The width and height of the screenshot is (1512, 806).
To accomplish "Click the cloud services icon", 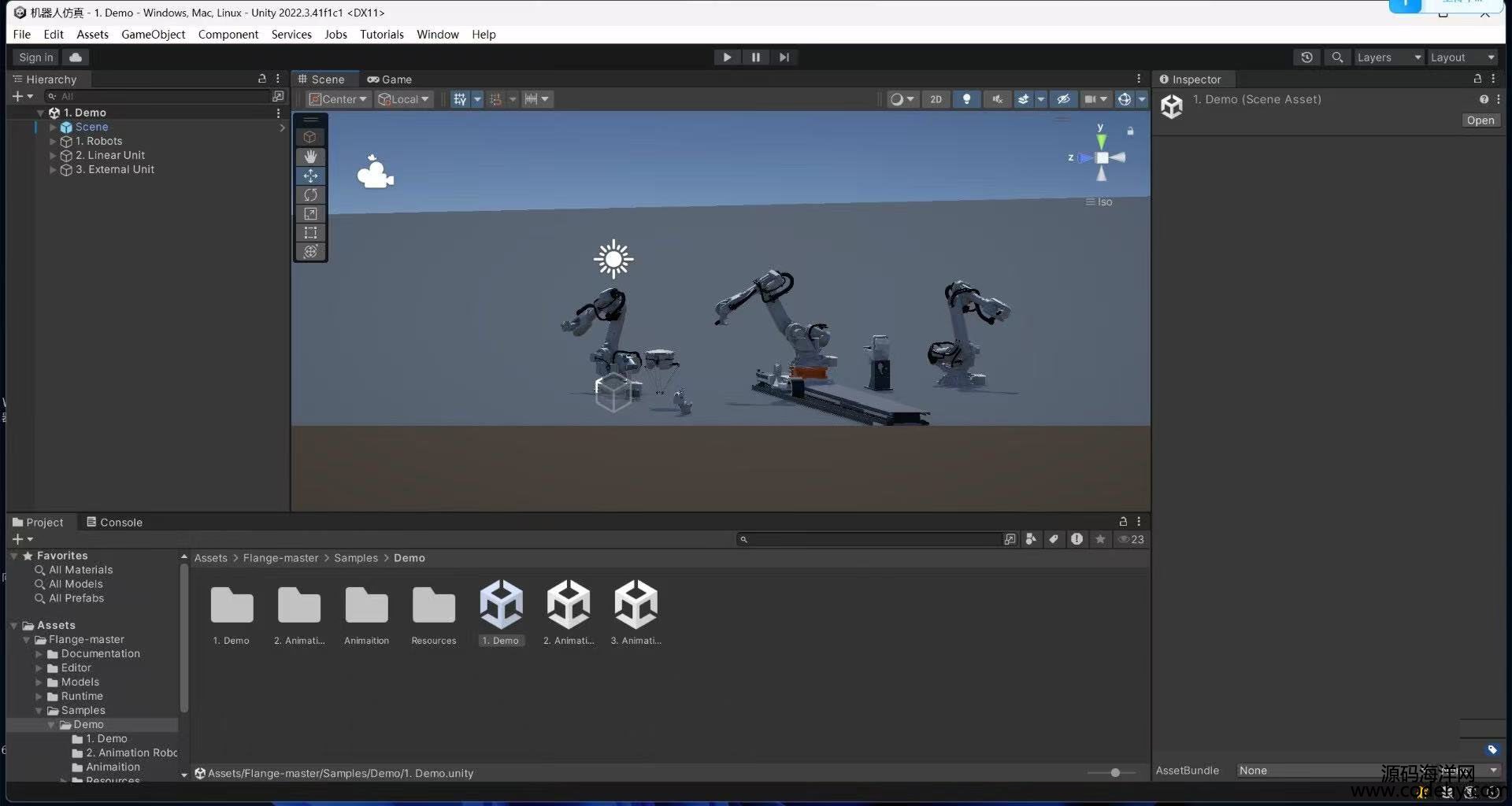I will pos(76,57).
